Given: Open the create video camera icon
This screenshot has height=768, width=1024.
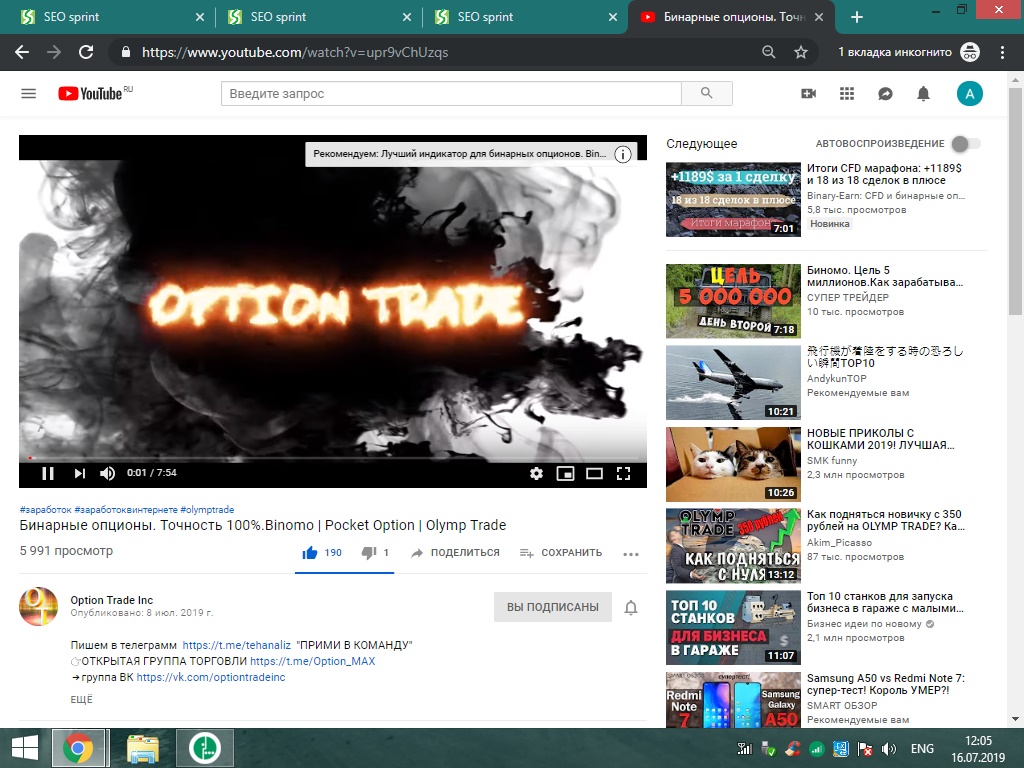Looking at the screenshot, I should (808, 93).
